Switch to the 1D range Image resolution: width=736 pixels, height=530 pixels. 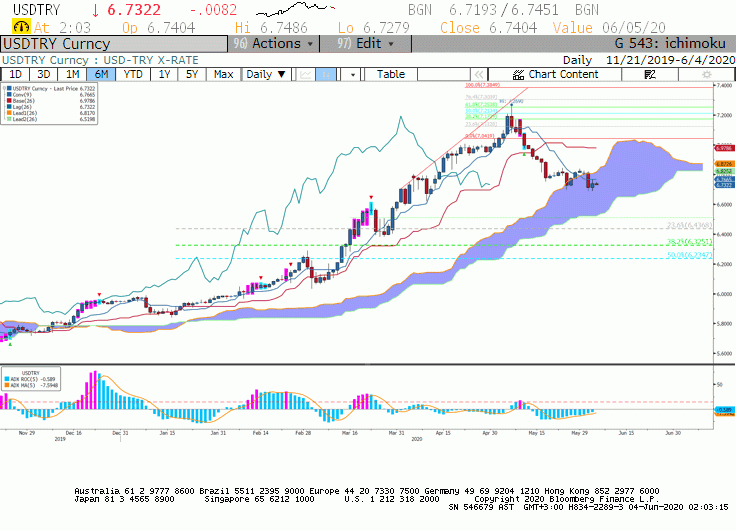[x=15, y=75]
